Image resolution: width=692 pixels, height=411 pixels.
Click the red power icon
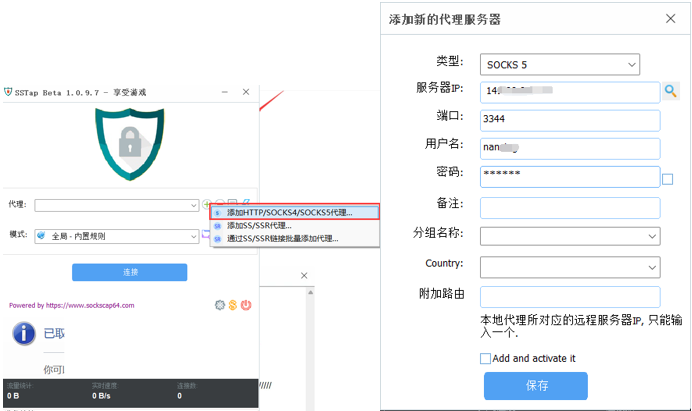(245, 305)
